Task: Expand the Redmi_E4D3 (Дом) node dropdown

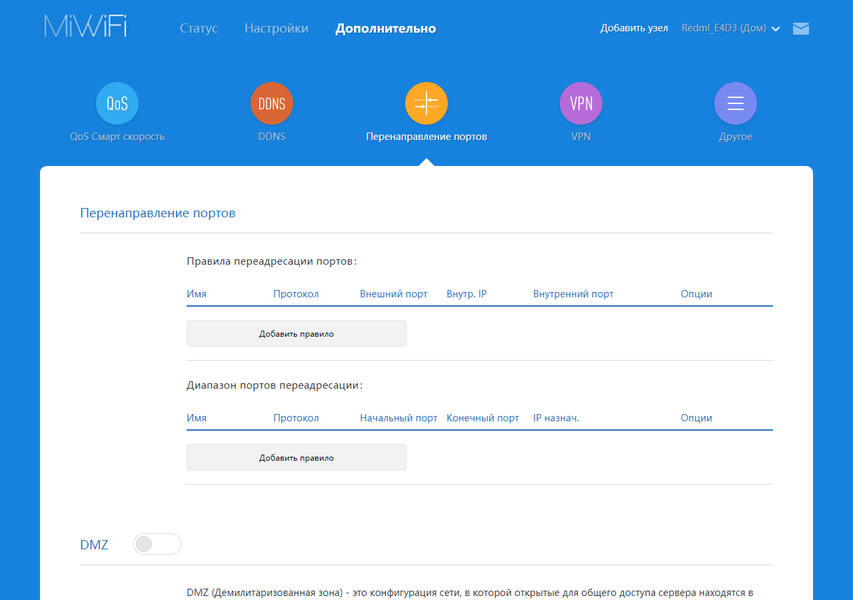Action: [x=731, y=28]
